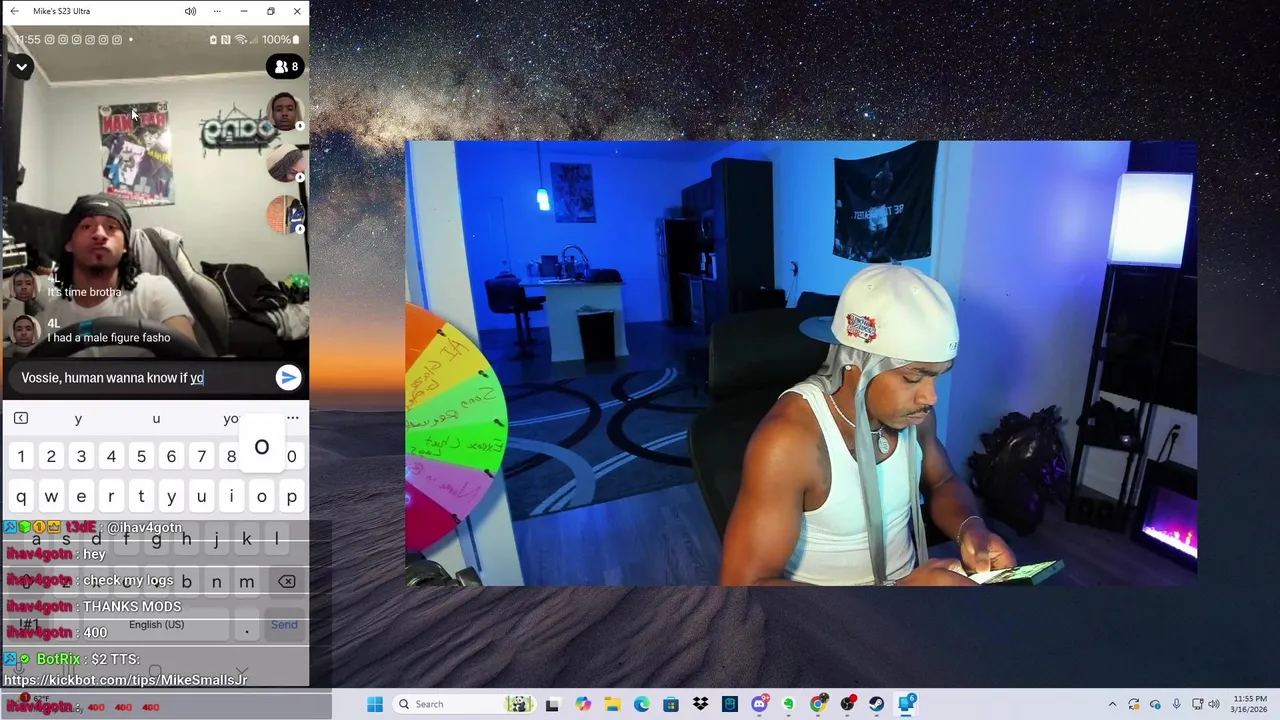Open Phone Link from the taskbar
1280x720 pixels.
pyautogui.click(x=907, y=704)
